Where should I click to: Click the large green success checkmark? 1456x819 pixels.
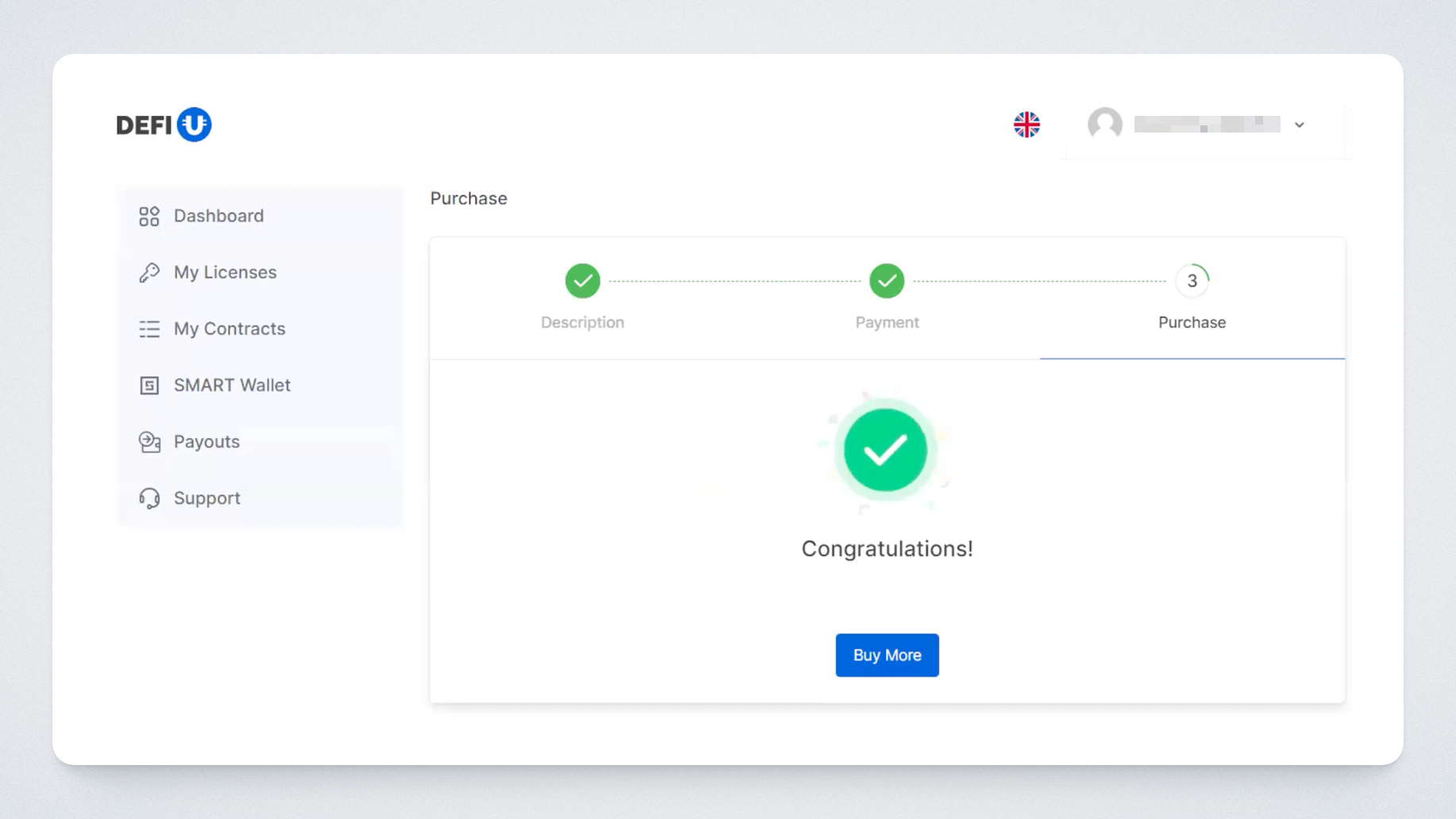(885, 450)
